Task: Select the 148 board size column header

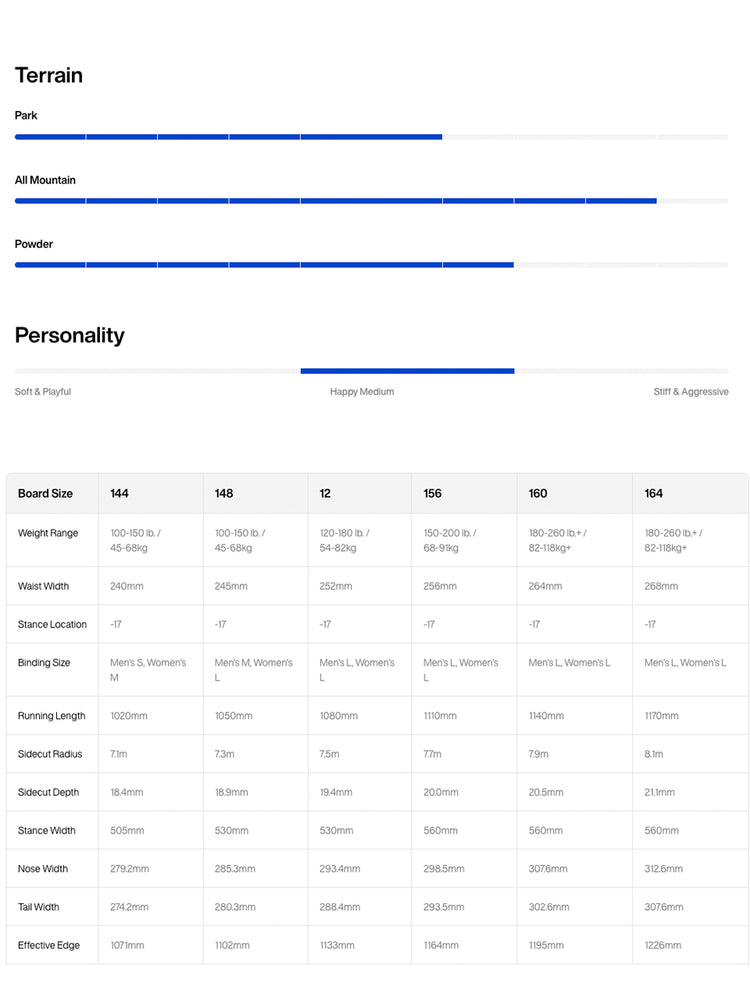Action: tap(224, 494)
